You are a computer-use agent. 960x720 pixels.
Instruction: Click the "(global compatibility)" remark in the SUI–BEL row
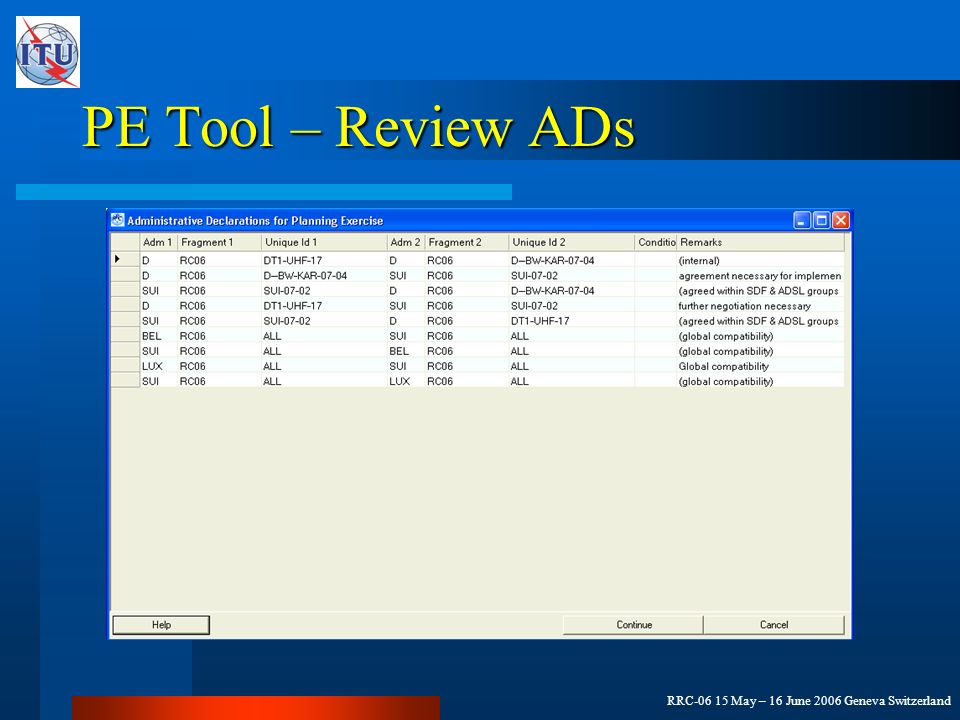tap(760, 351)
